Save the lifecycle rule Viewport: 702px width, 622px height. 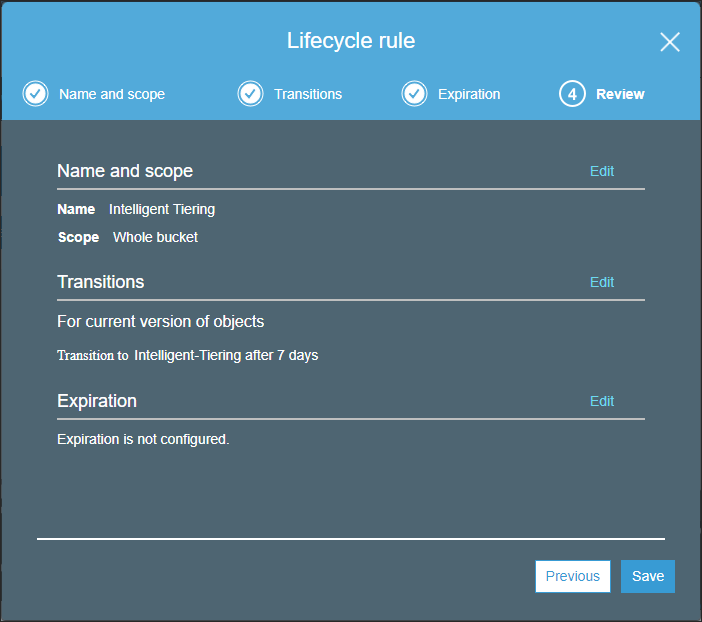click(x=648, y=576)
